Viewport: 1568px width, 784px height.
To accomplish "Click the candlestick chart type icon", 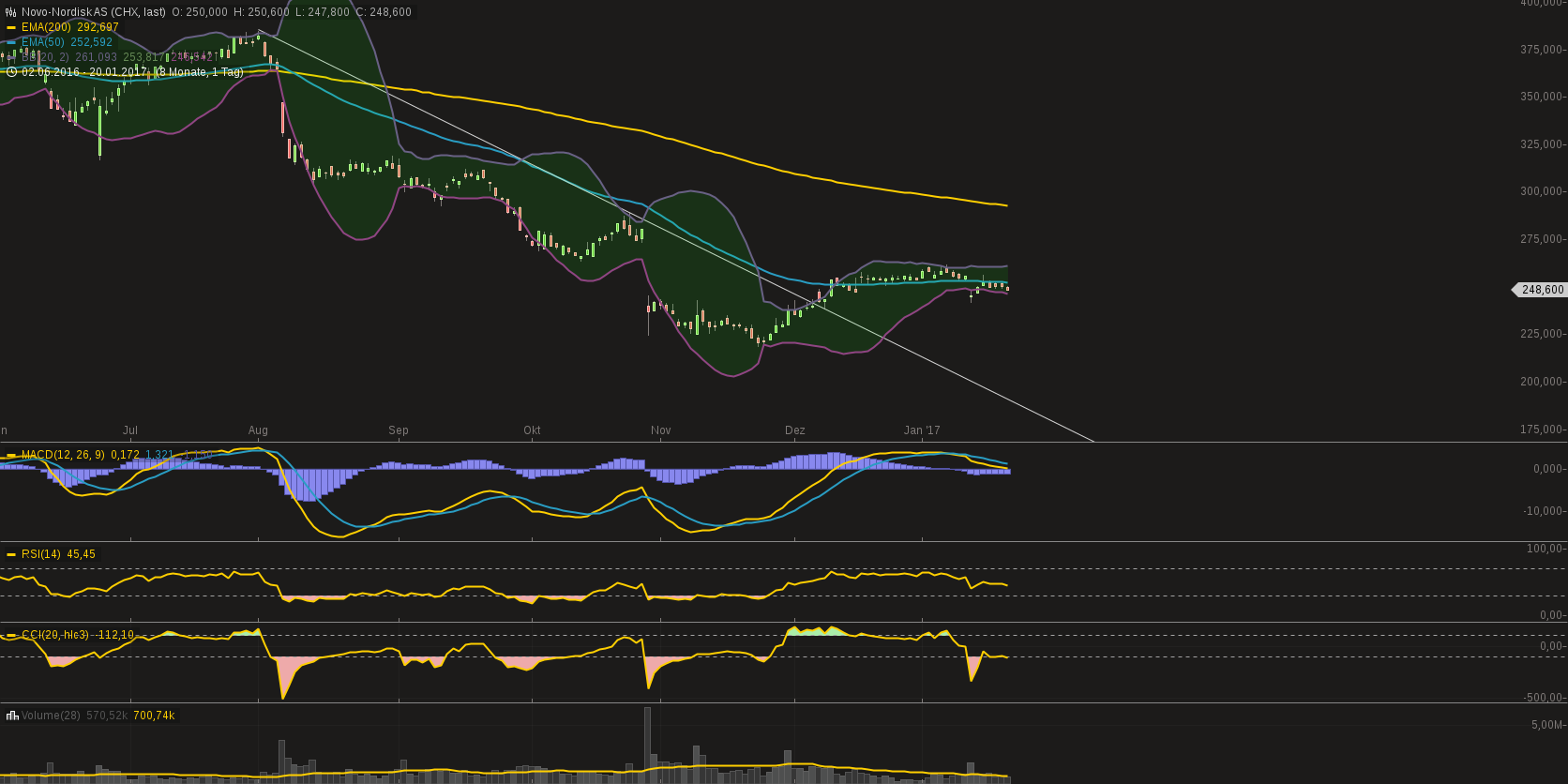I will click(11, 12).
